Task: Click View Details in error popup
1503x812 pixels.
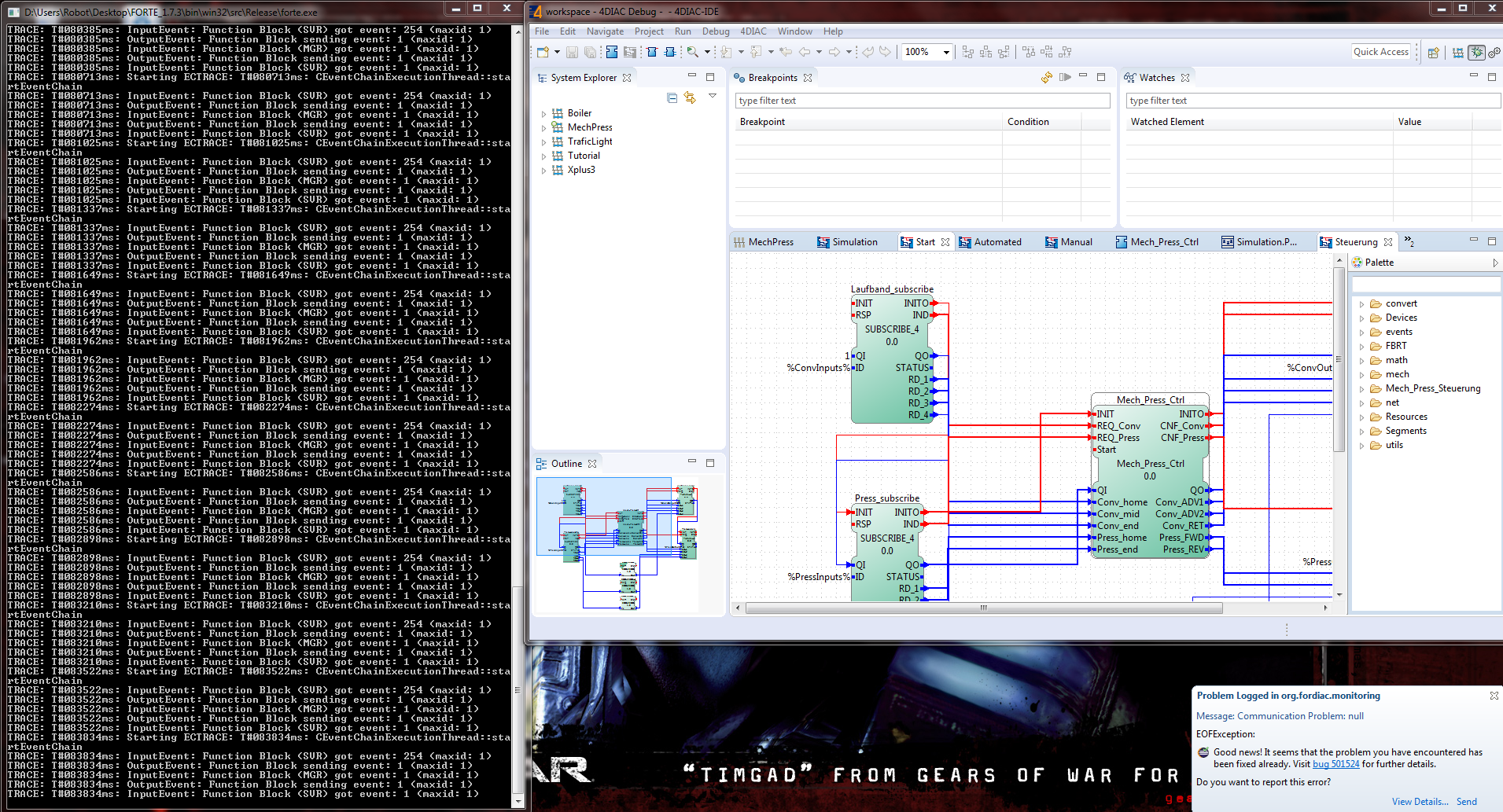Action: tap(1420, 802)
